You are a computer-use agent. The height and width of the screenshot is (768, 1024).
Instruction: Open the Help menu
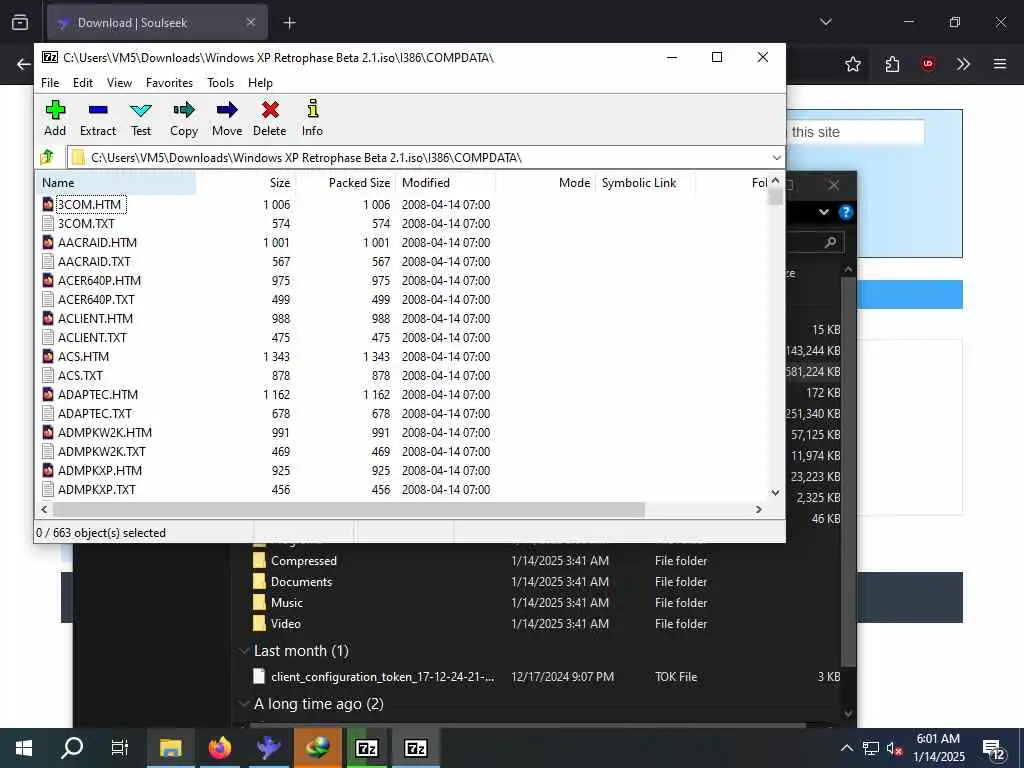click(x=260, y=83)
